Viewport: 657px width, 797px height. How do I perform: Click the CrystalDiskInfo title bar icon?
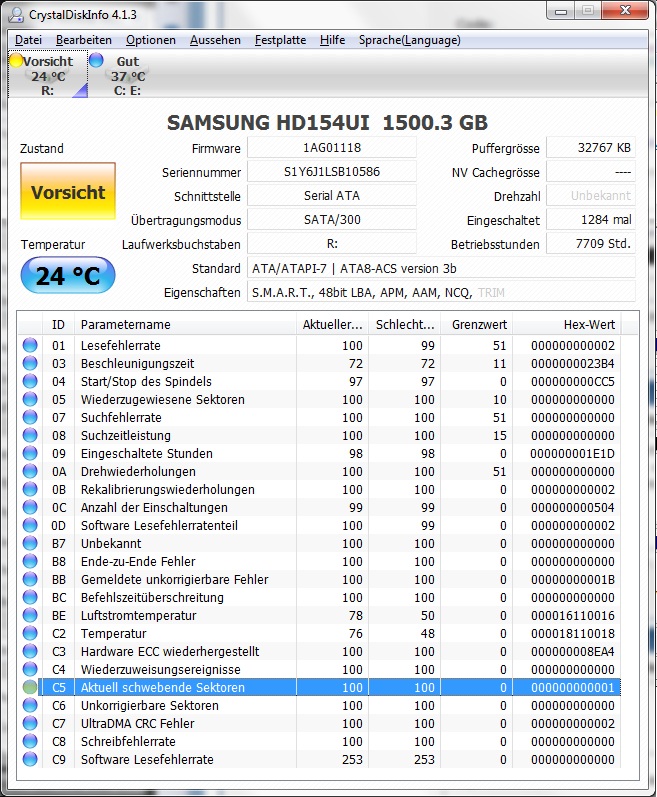[16, 15]
